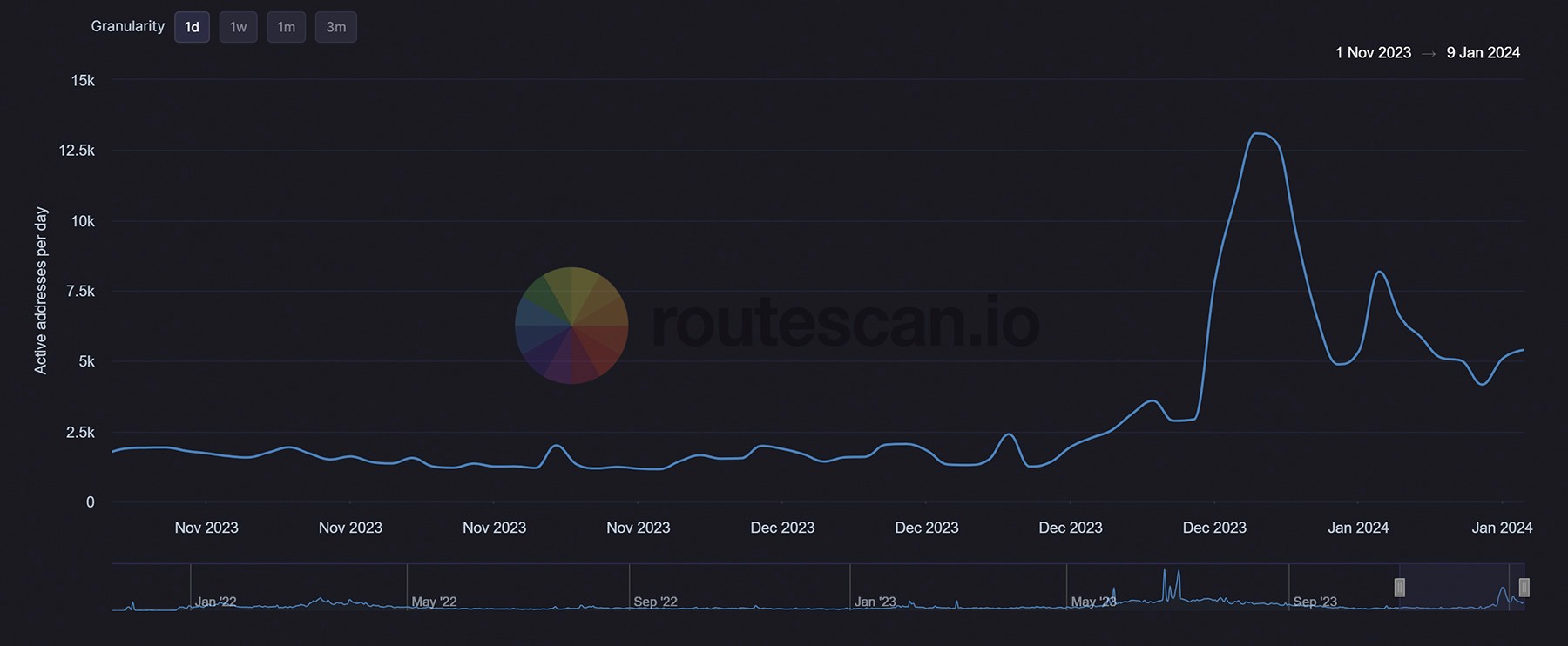Click Jan '22 in the navigator timeline
1568x646 pixels.
point(215,602)
